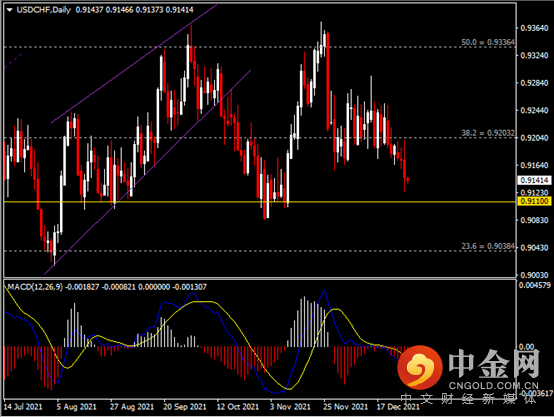554x417 pixels.
Task: Select the 23.6 = 0.90384 Fibonacci label
Action: [x=488, y=246]
